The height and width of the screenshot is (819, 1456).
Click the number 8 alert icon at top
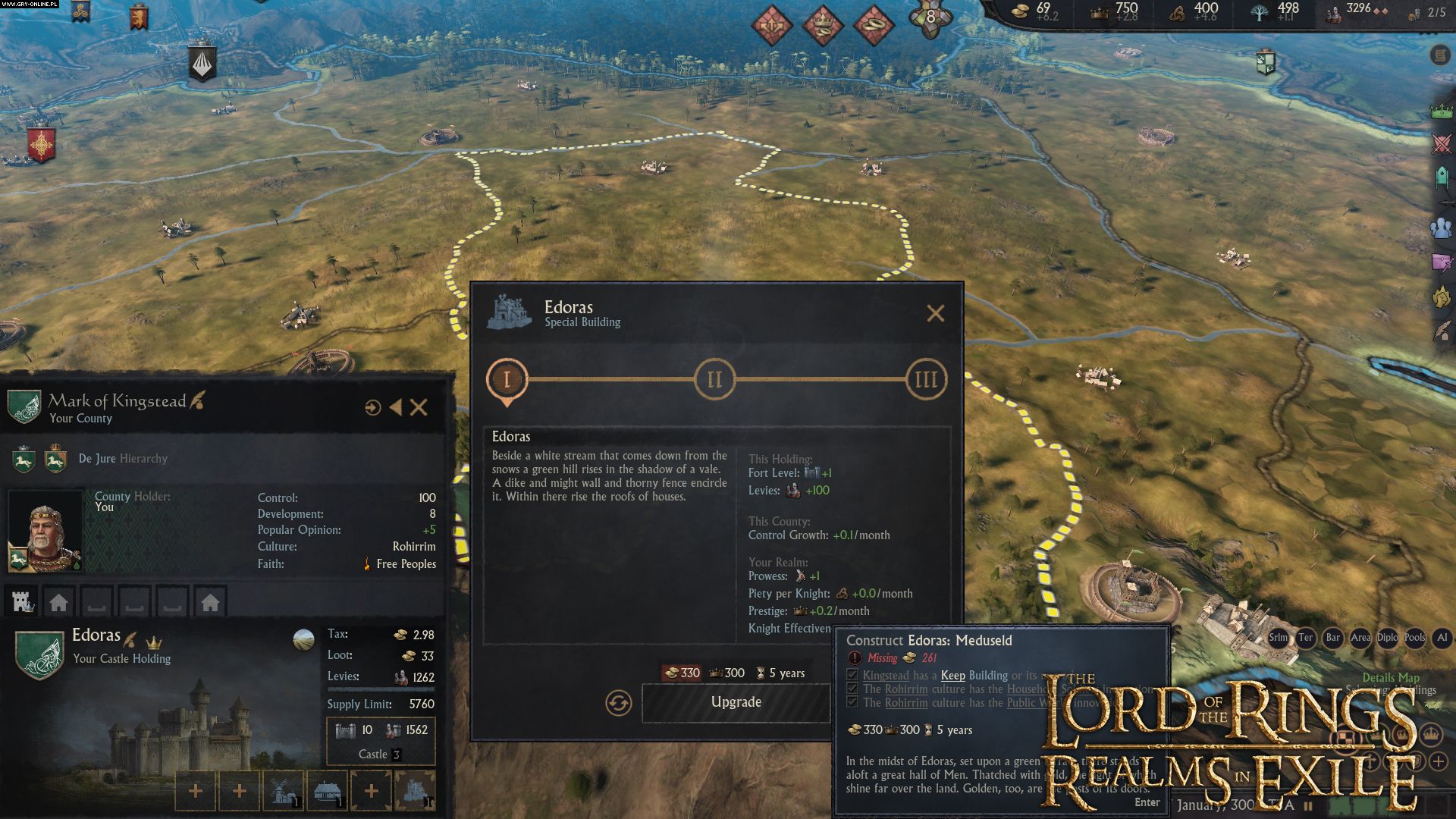(x=930, y=18)
